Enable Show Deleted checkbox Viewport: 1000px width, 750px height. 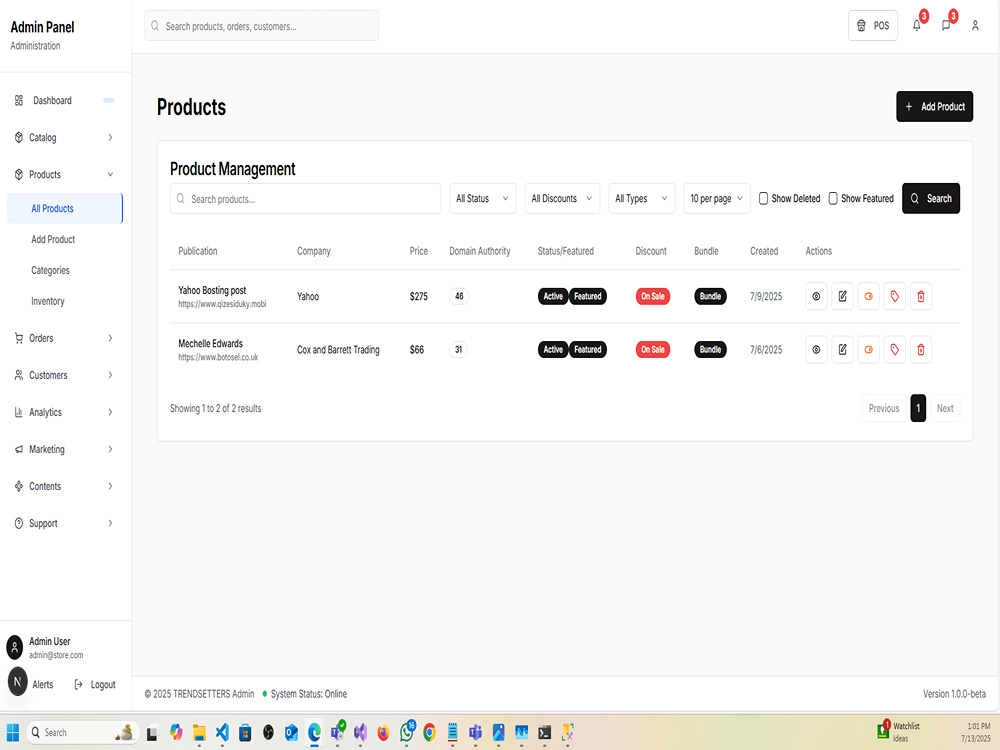tap(763, 198)
